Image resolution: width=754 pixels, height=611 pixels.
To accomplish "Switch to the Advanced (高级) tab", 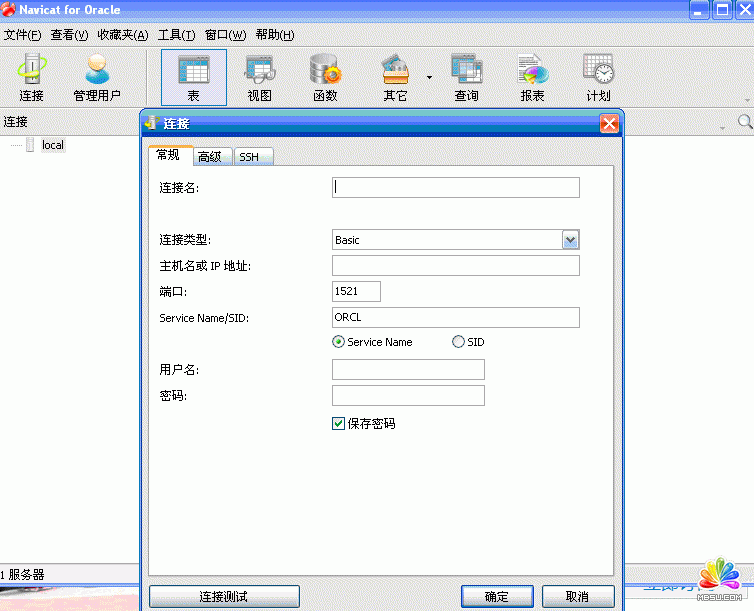I will [x=210, y=157].
